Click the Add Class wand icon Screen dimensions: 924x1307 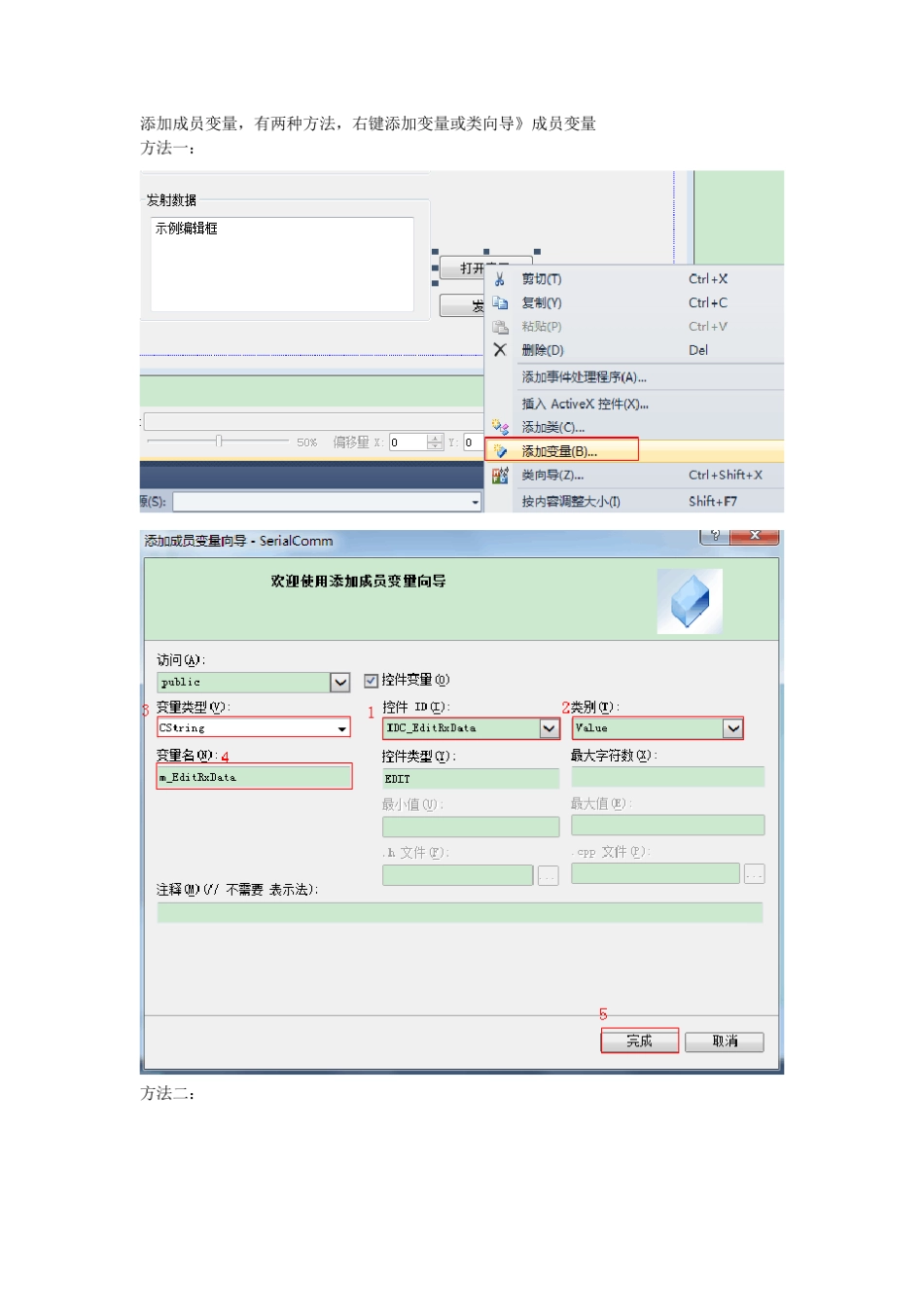point(500,427)
